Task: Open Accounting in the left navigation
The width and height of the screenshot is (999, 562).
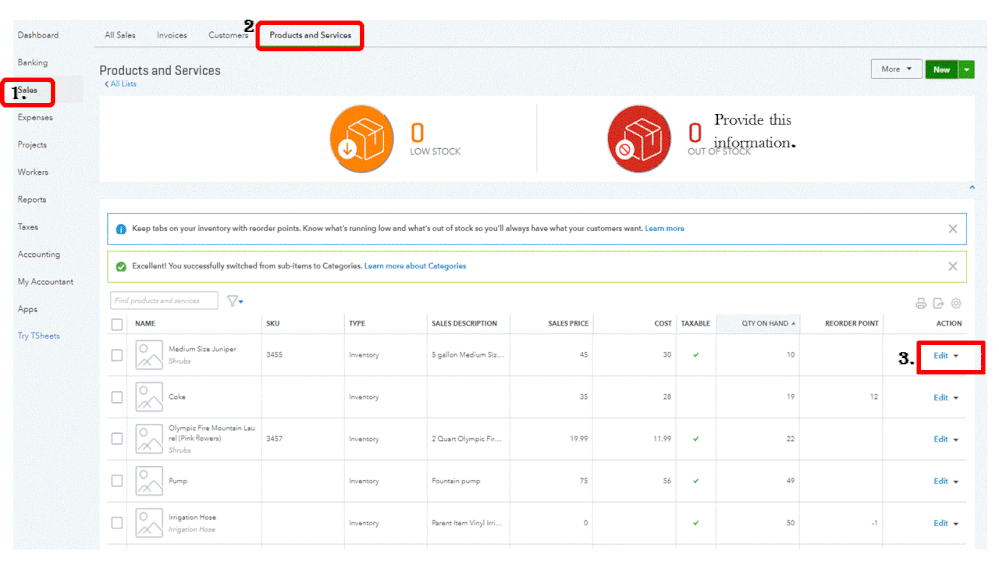Action: click(39, 254)
